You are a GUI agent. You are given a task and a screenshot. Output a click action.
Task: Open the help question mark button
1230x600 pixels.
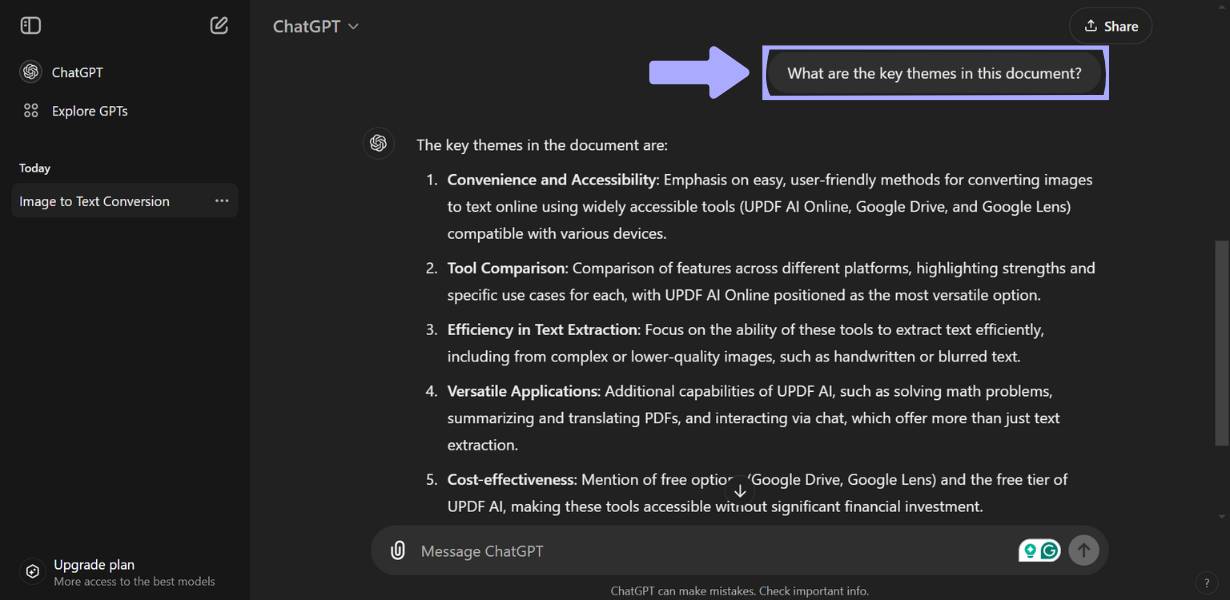(x=1206, y=582)
